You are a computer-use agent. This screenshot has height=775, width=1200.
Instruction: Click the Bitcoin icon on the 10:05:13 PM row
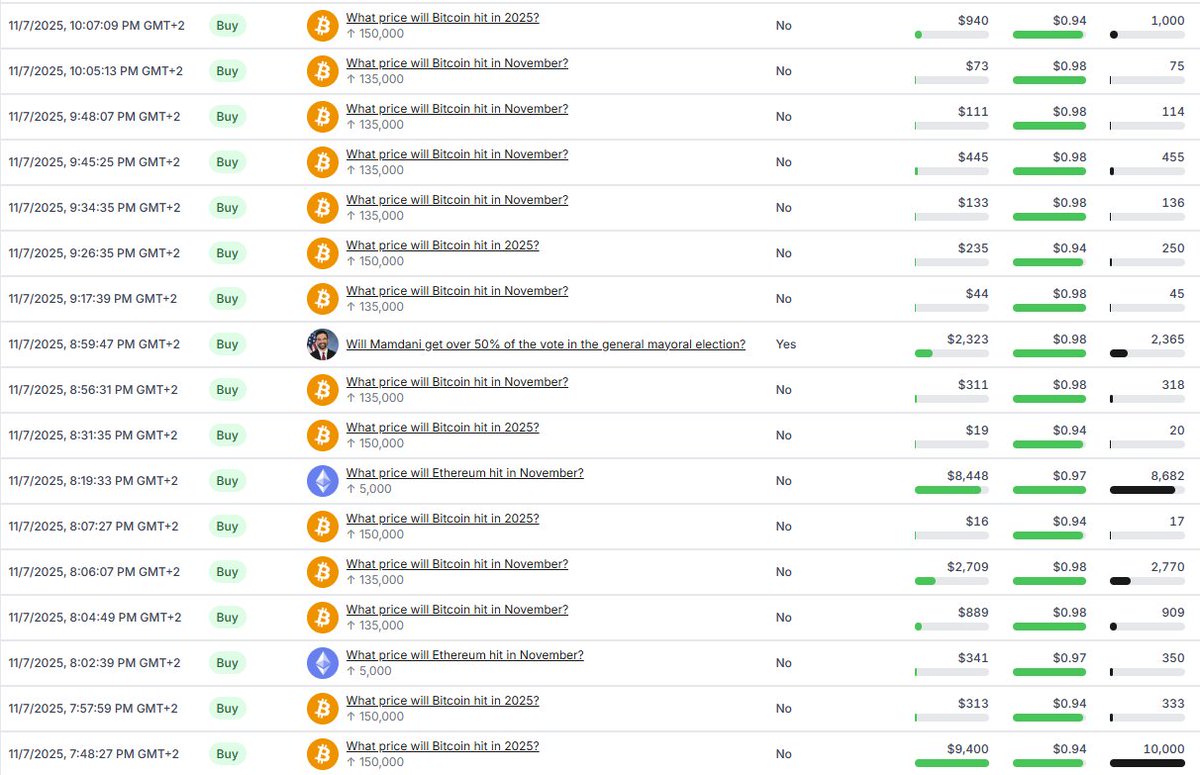tap(322, 70)
